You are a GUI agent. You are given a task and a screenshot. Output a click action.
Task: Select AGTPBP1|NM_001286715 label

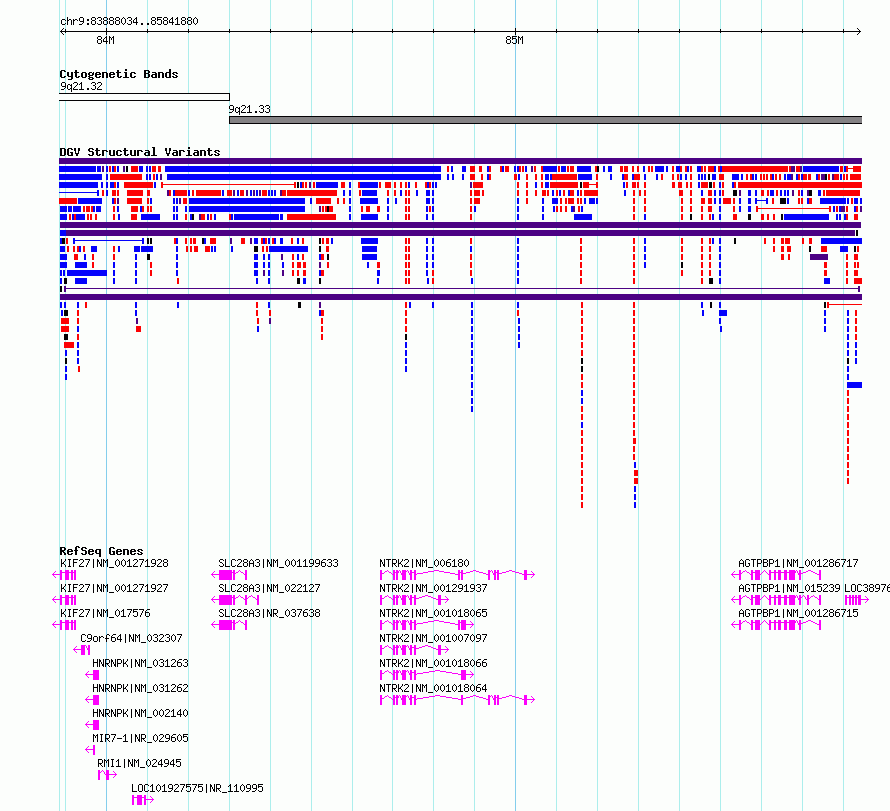point(798,613)
